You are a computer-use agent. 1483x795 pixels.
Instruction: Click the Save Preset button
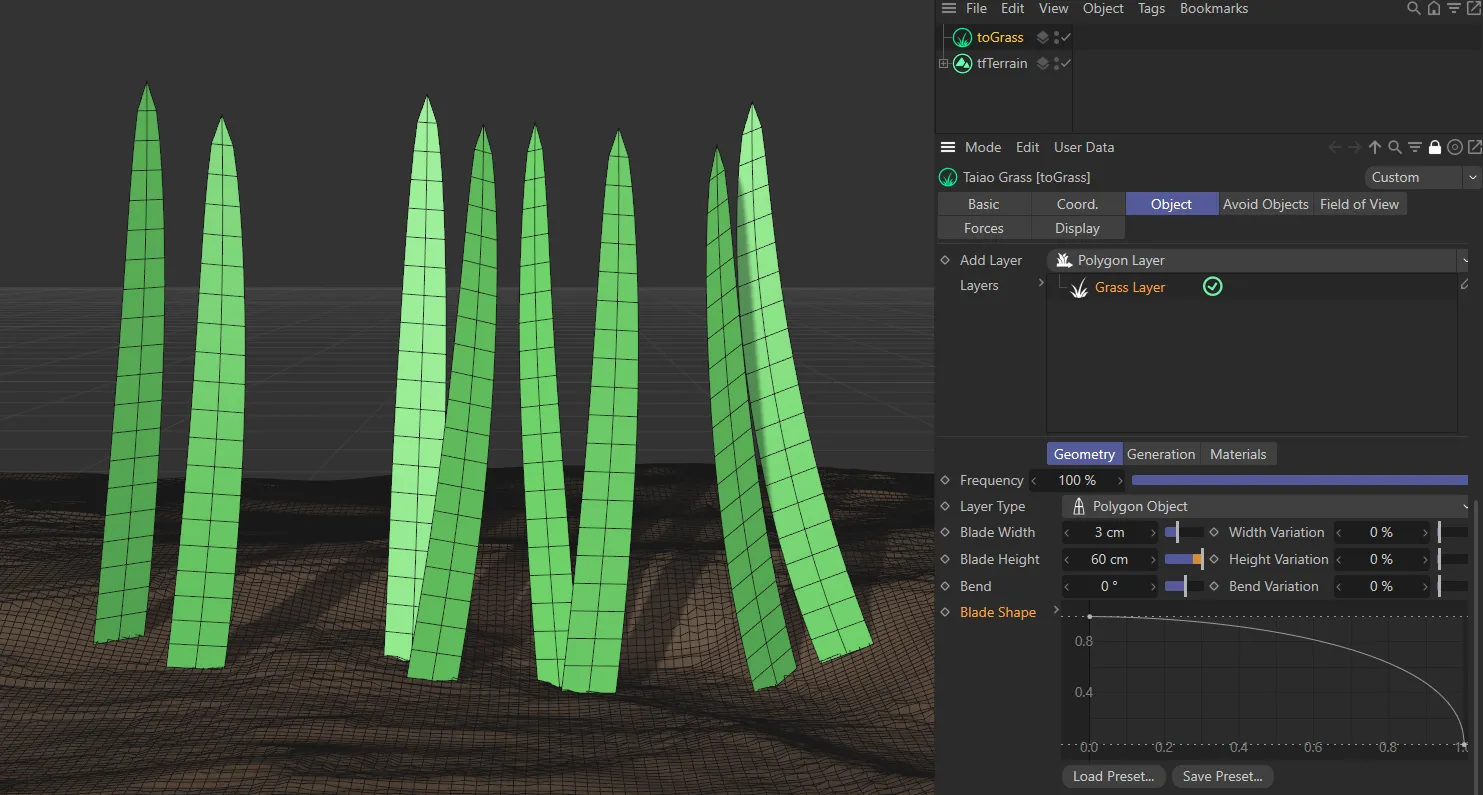pos(1222,776)
